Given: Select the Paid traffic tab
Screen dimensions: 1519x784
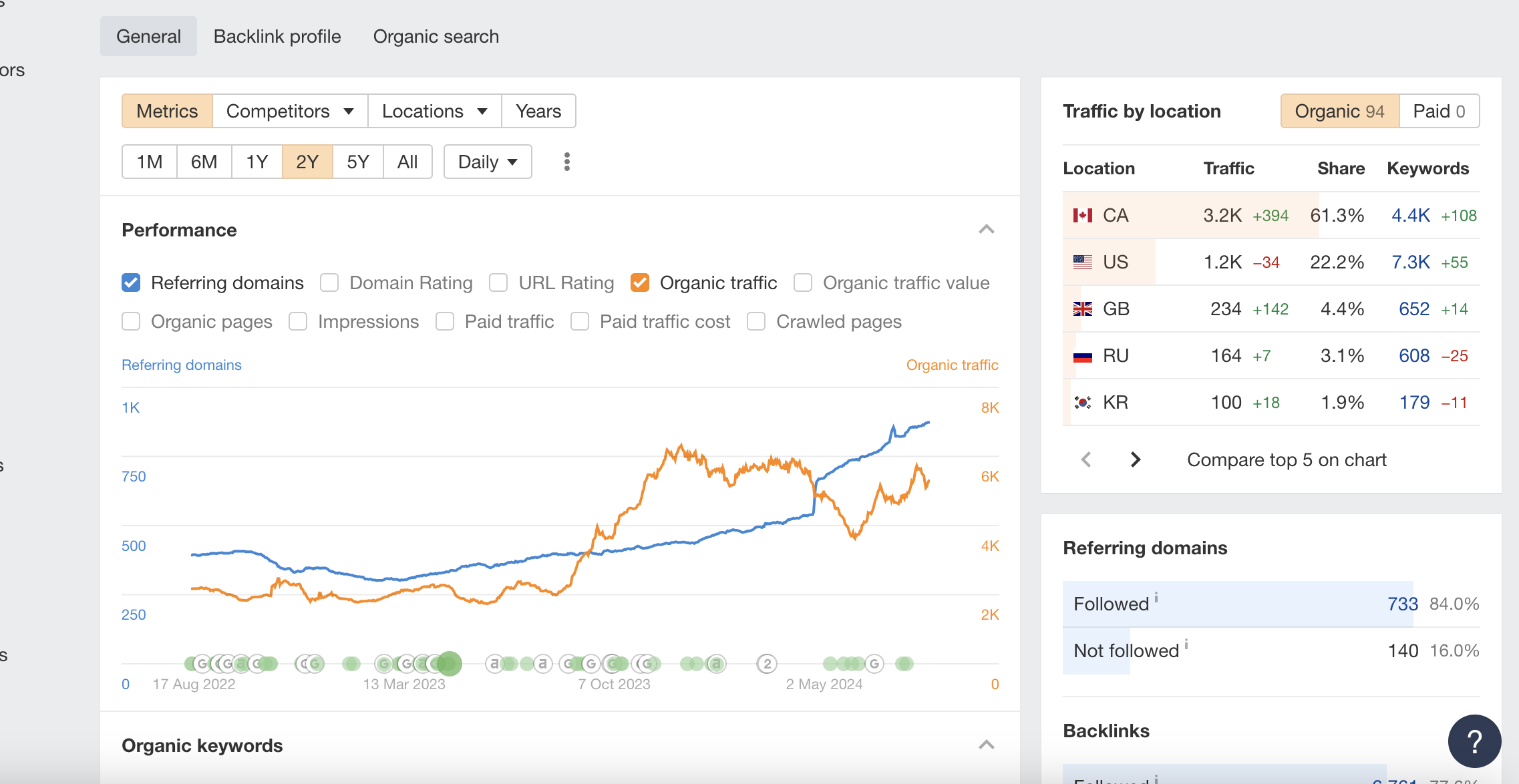Looking at the screenshot, I should point(1439,111).
